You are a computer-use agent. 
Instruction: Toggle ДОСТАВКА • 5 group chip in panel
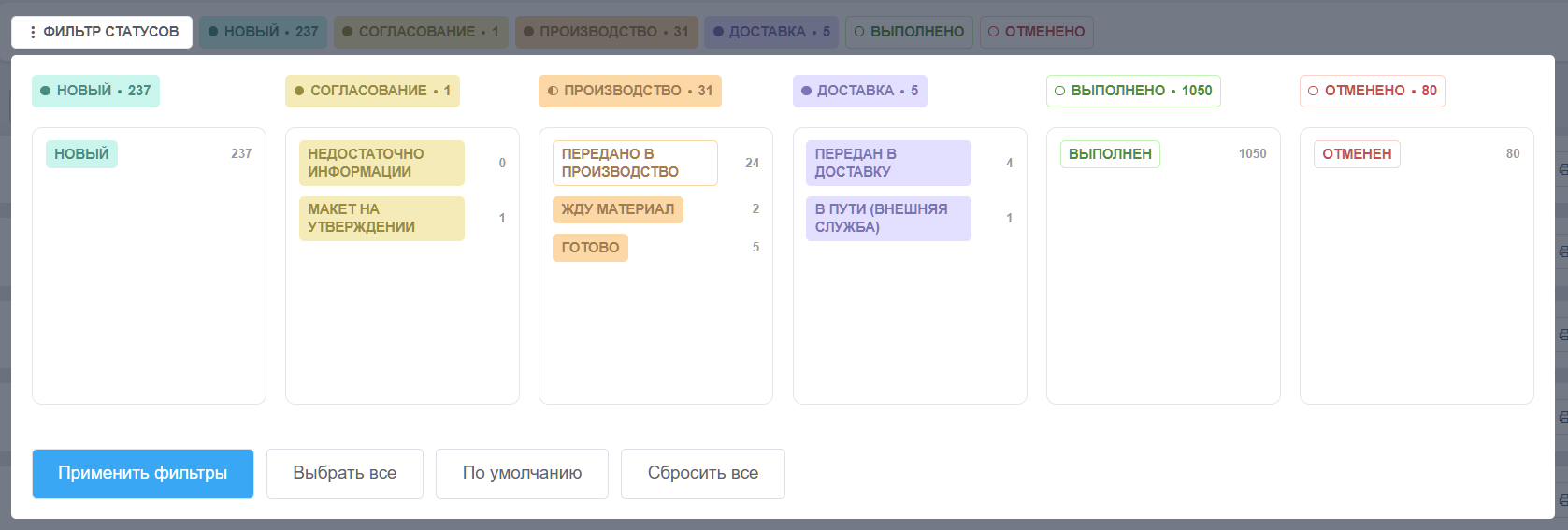[x=860, y=91]
